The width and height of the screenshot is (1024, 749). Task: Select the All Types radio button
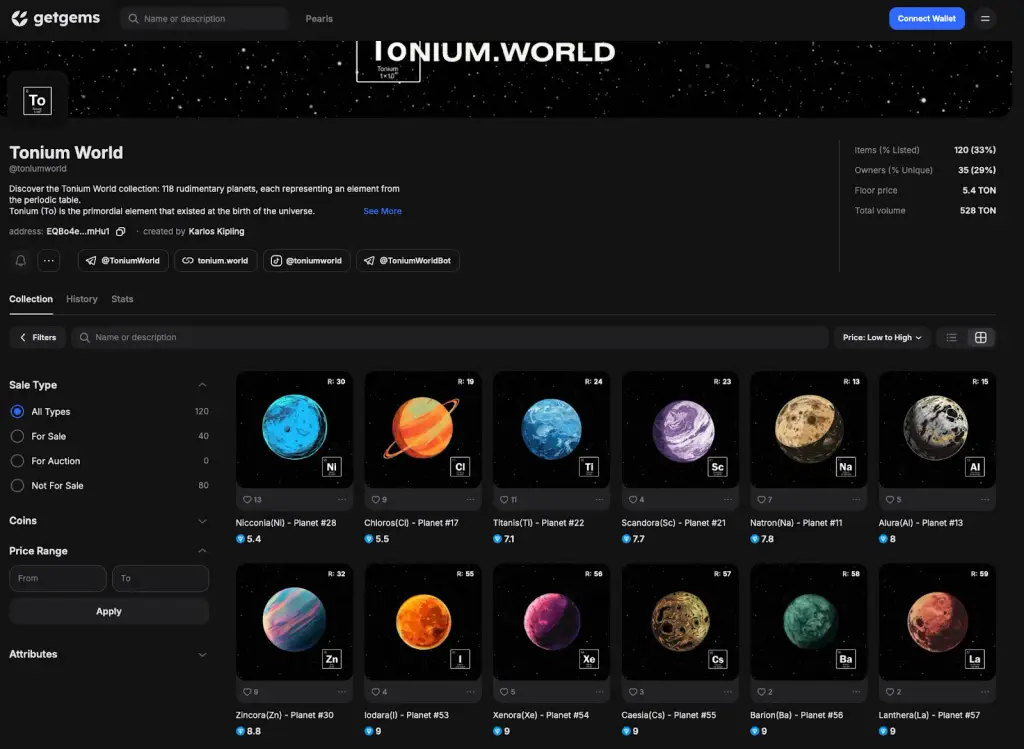(x=18, y=411)
